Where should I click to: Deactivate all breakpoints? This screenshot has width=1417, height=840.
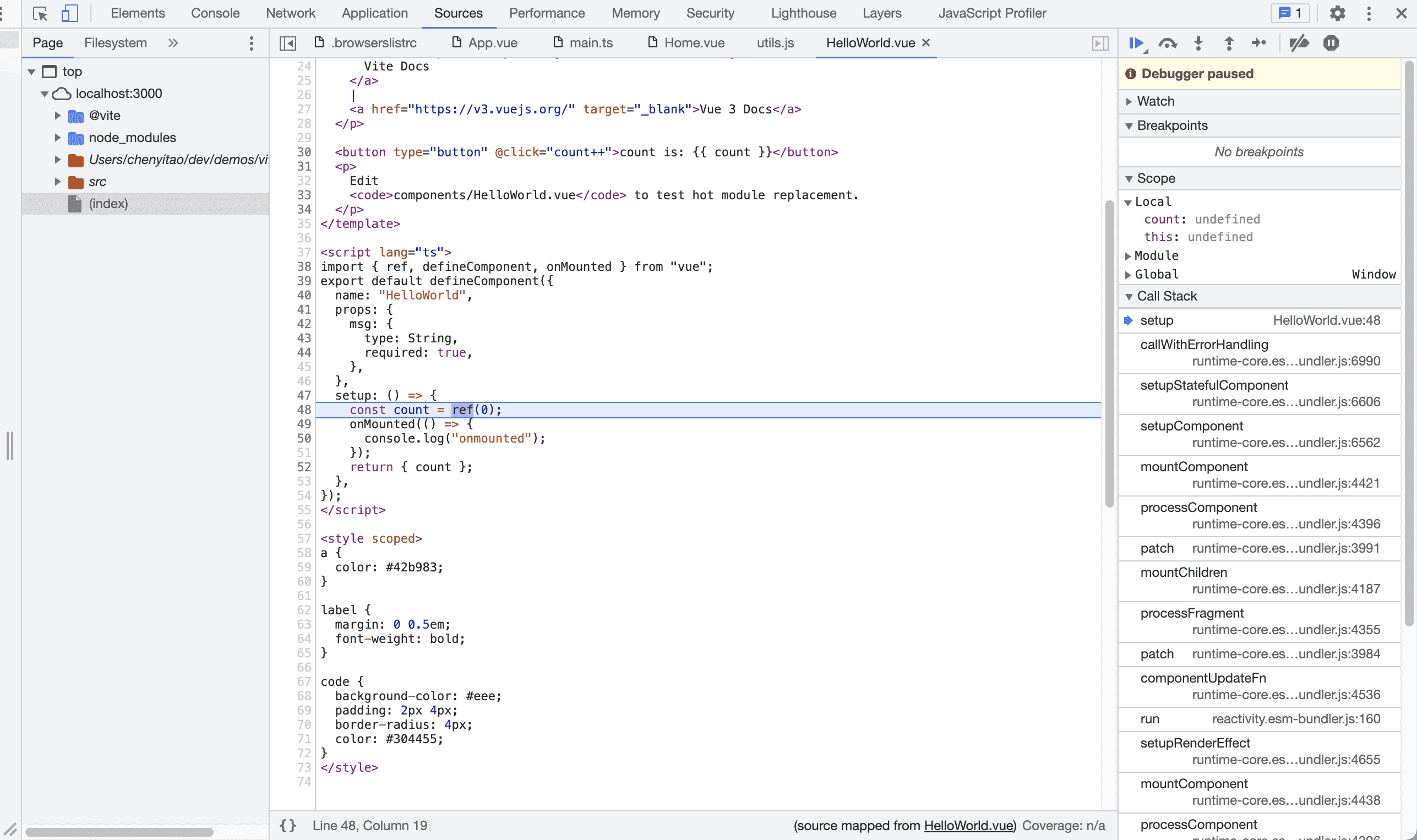[x=1299, y=43]
